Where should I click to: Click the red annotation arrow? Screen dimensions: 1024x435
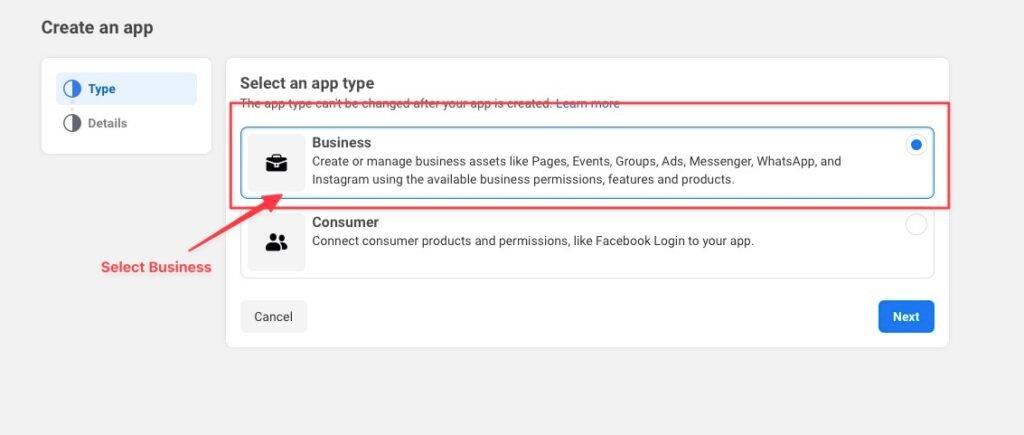[235, 222]
